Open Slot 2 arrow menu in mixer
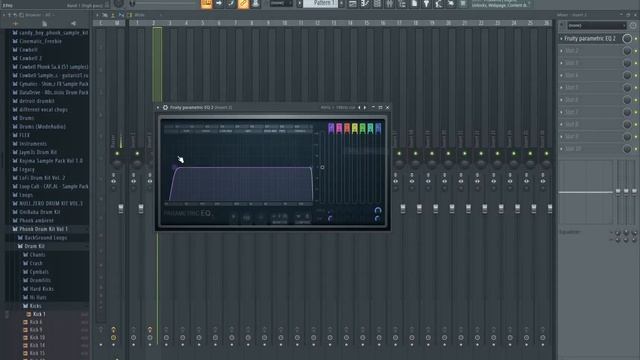Viewport: 640px width, 360px height. coord(562,51)
